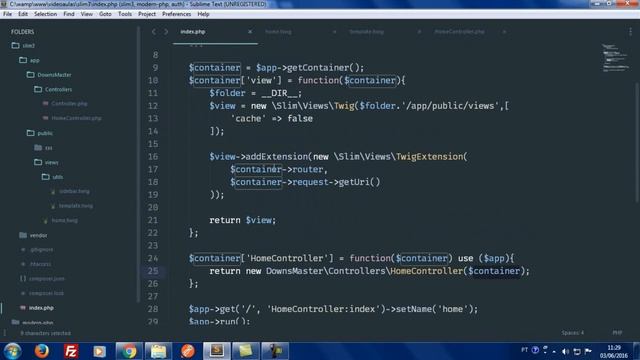The width and height of the screenshot is (640, 360).
Task: Open template.twig in the sidebar
Action: click(x=76, y=206)
